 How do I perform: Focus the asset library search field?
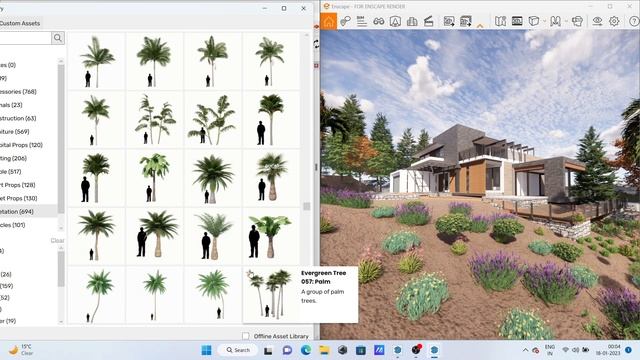25,38
